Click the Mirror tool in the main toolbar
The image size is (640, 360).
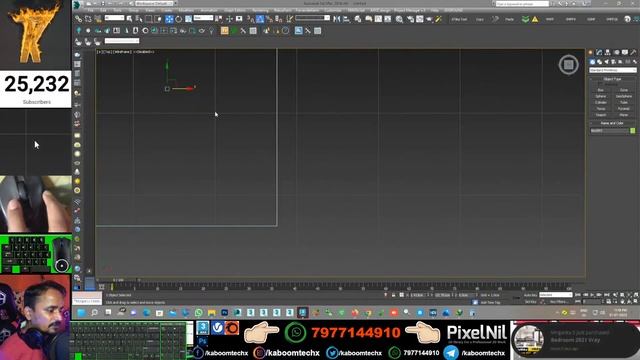pyautogui.click(x=337, y=19)
